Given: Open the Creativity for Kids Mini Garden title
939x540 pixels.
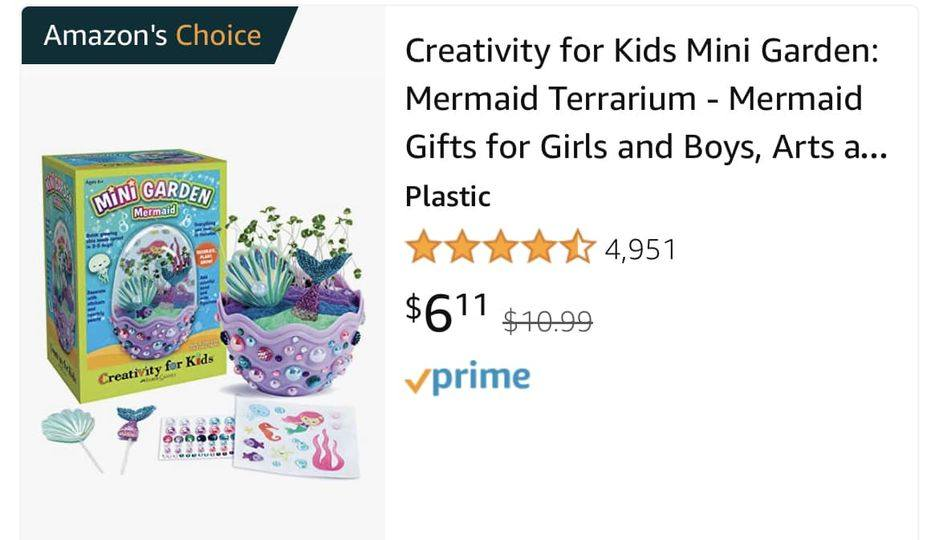Looking at the screenshot, I should coord(640,99).
